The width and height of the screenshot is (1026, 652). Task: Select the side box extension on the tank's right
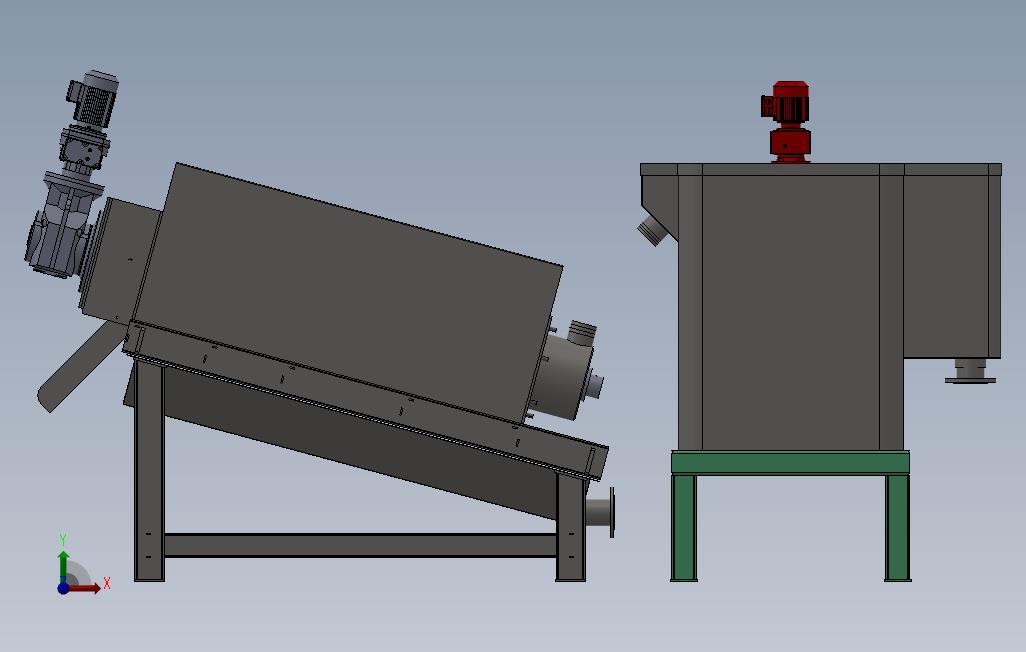pyautogui.click(x=952, y=265)
